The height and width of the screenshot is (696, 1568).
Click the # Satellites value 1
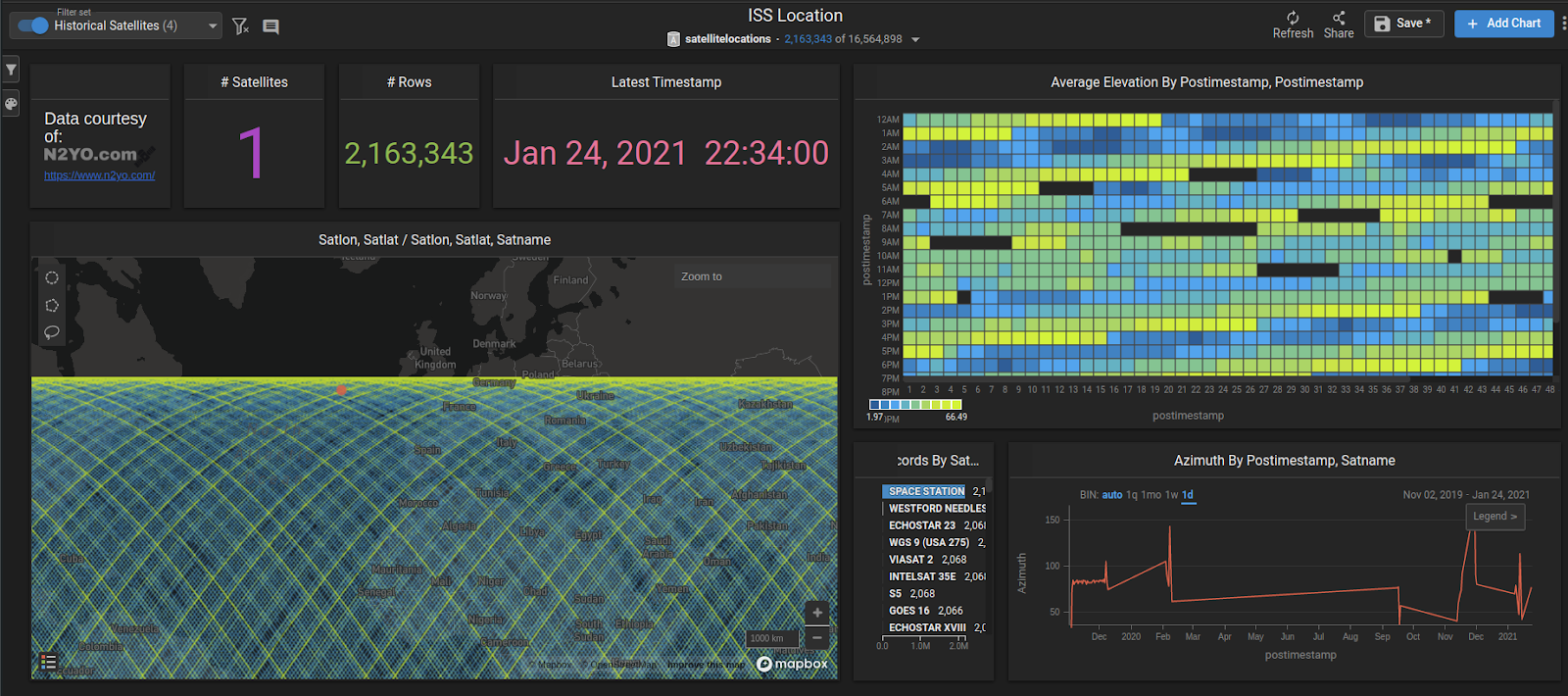tap(252, 153)
